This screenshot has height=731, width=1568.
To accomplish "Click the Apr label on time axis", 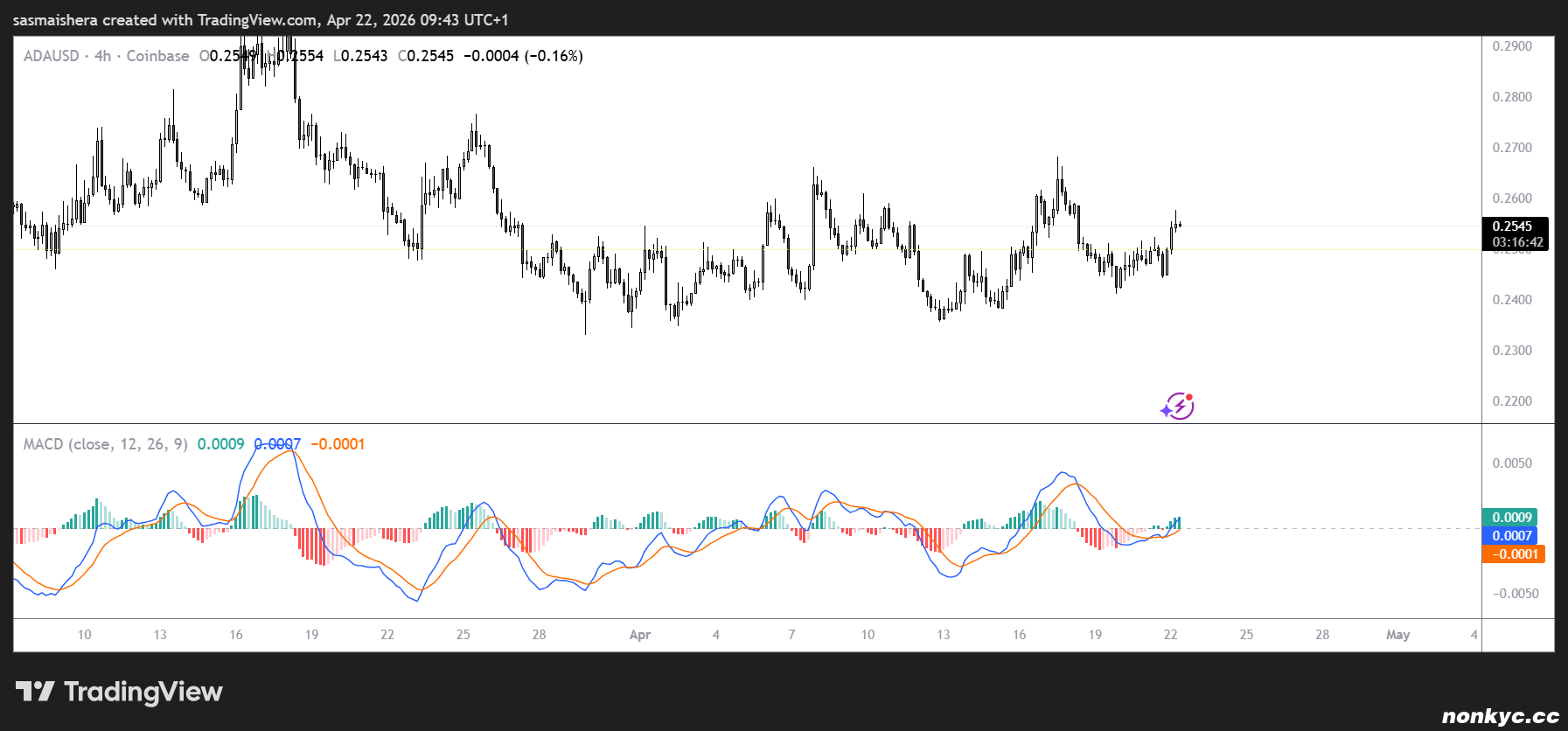I will point(639,635).
